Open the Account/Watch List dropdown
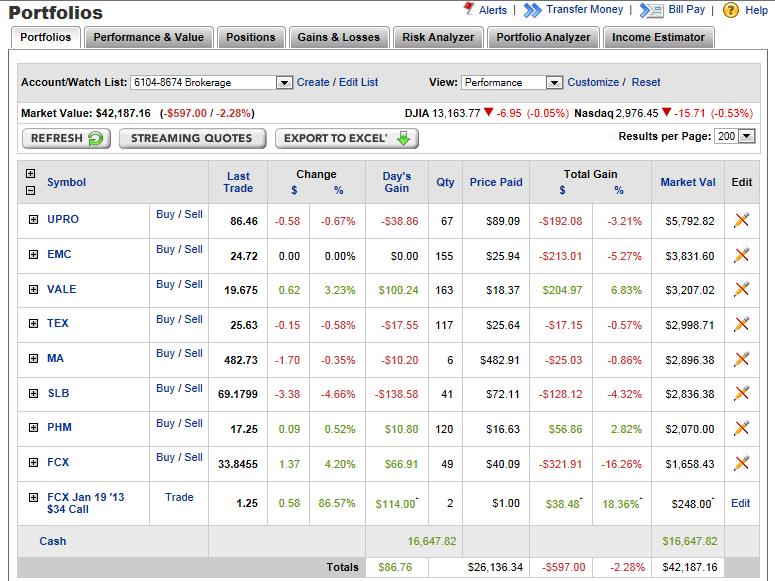Image resolution: width=775 pixels, height=581 pixels. click(284, 83)
